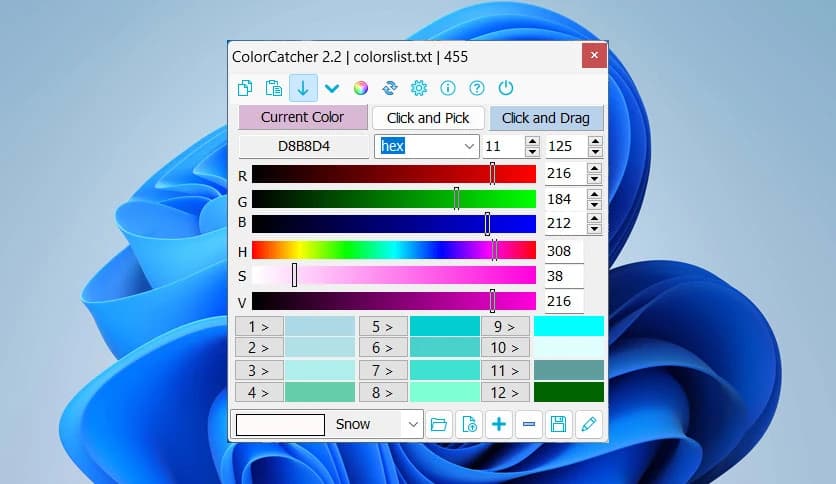
Task: Click the slot 3 > button
Action: [259, 370]
